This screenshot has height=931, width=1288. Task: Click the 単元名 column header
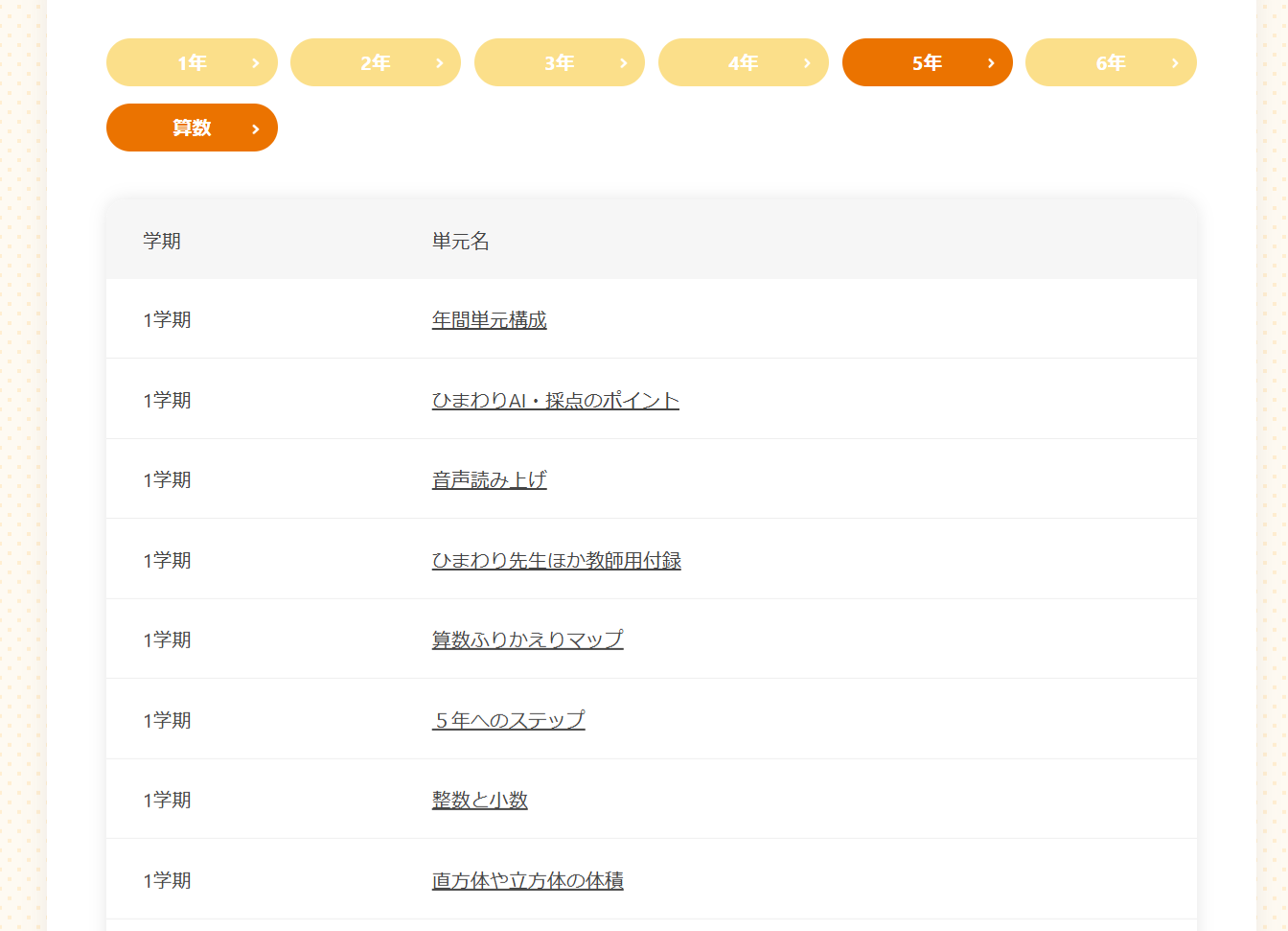click(460, 241)
